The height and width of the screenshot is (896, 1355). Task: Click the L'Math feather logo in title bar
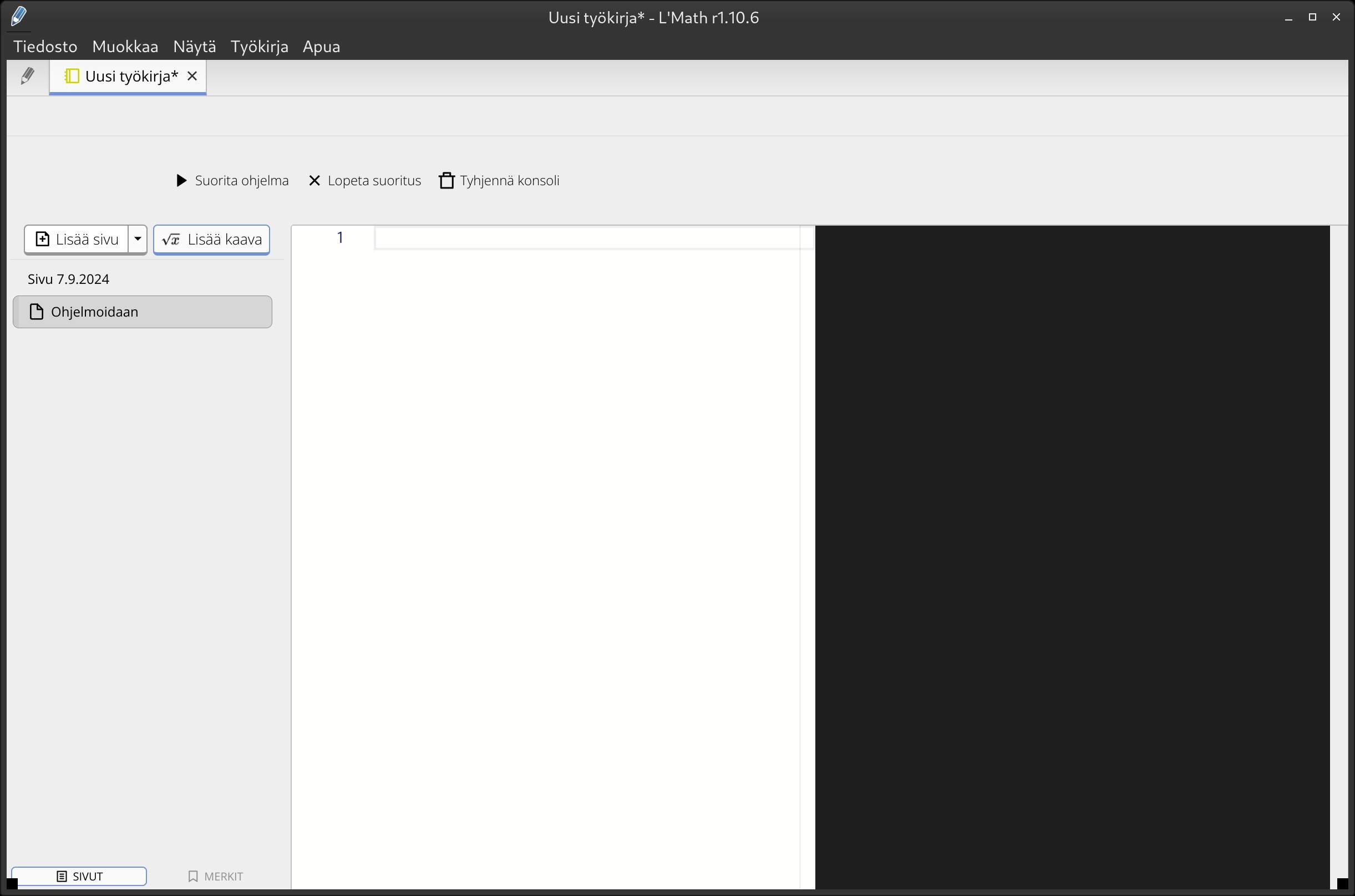[x=18, y=16]
